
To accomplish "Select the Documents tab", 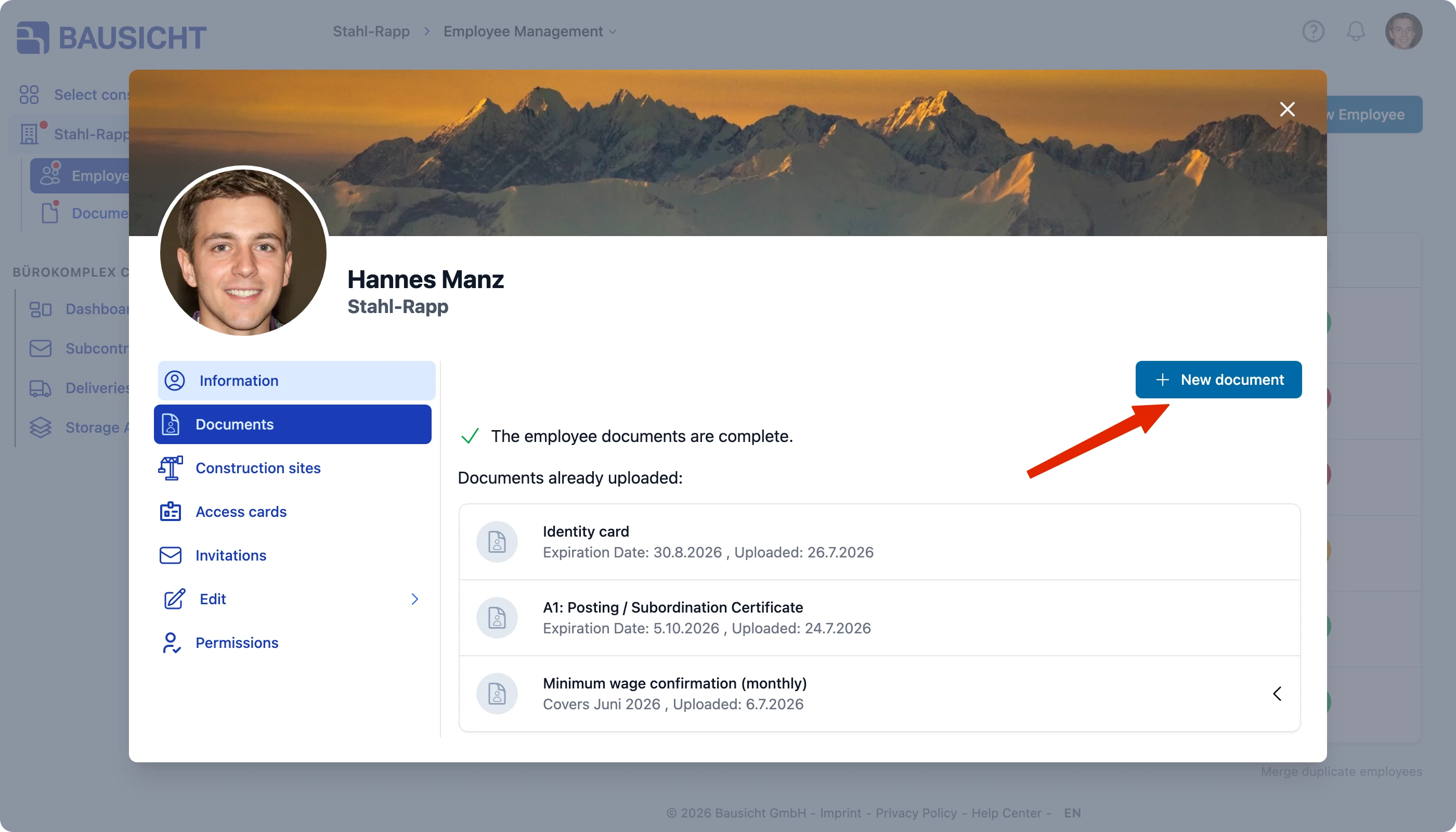I will tap(293, 424).
